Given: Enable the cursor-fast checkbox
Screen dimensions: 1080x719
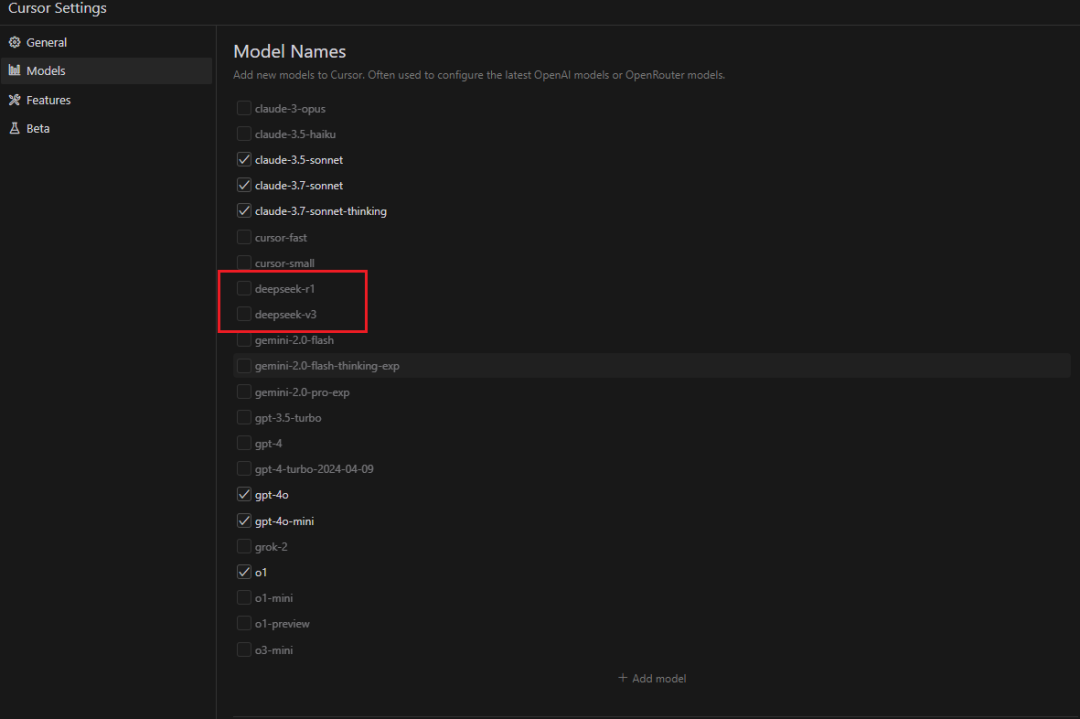Looking at the screenshot, I should click(x=244, y=237).
